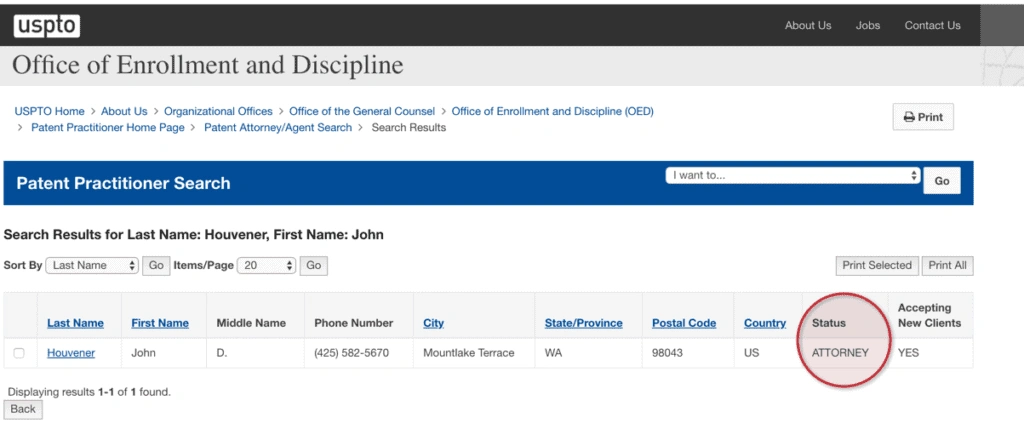Click Go next to 'I want to...'
The image size is (1024, 446).
pos(942,181)
